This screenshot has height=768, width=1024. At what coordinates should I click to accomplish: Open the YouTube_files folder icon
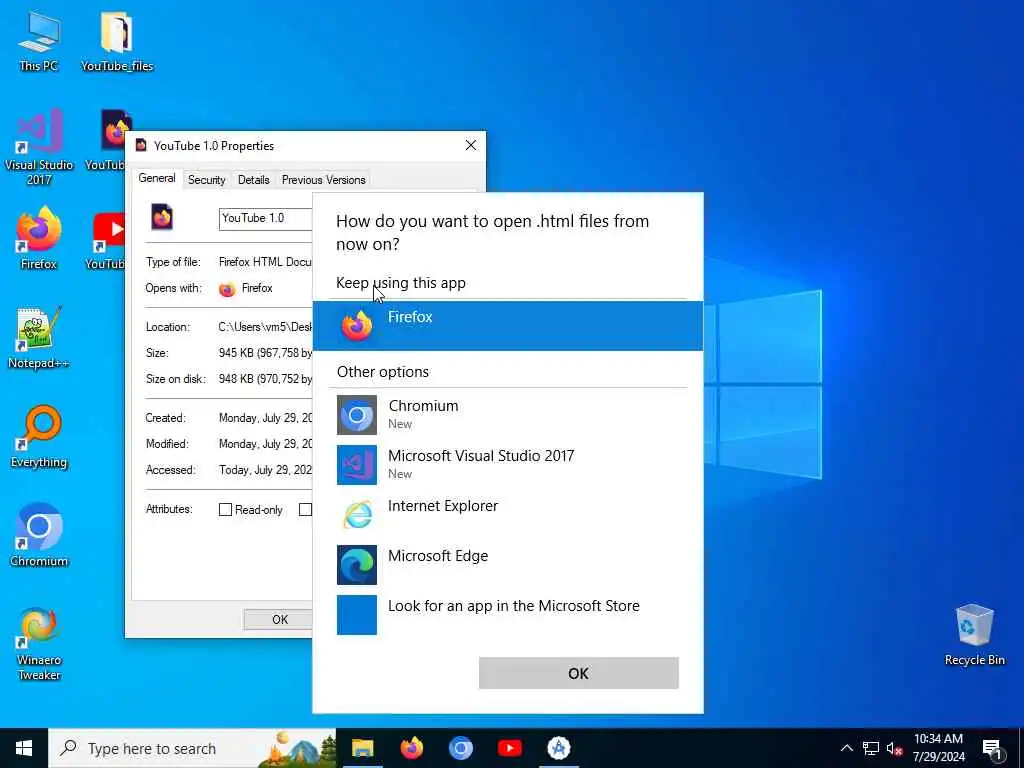(117, 41)
